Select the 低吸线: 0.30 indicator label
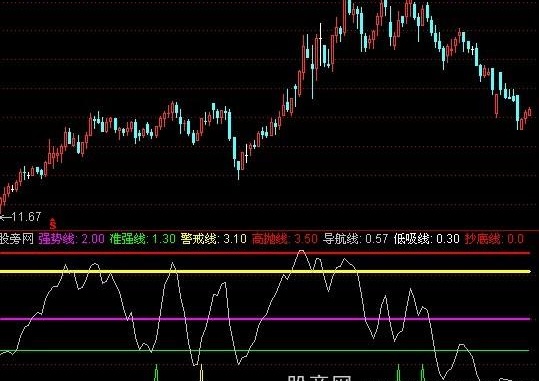This screenshot has height=381, width=539. click(427, 238)
